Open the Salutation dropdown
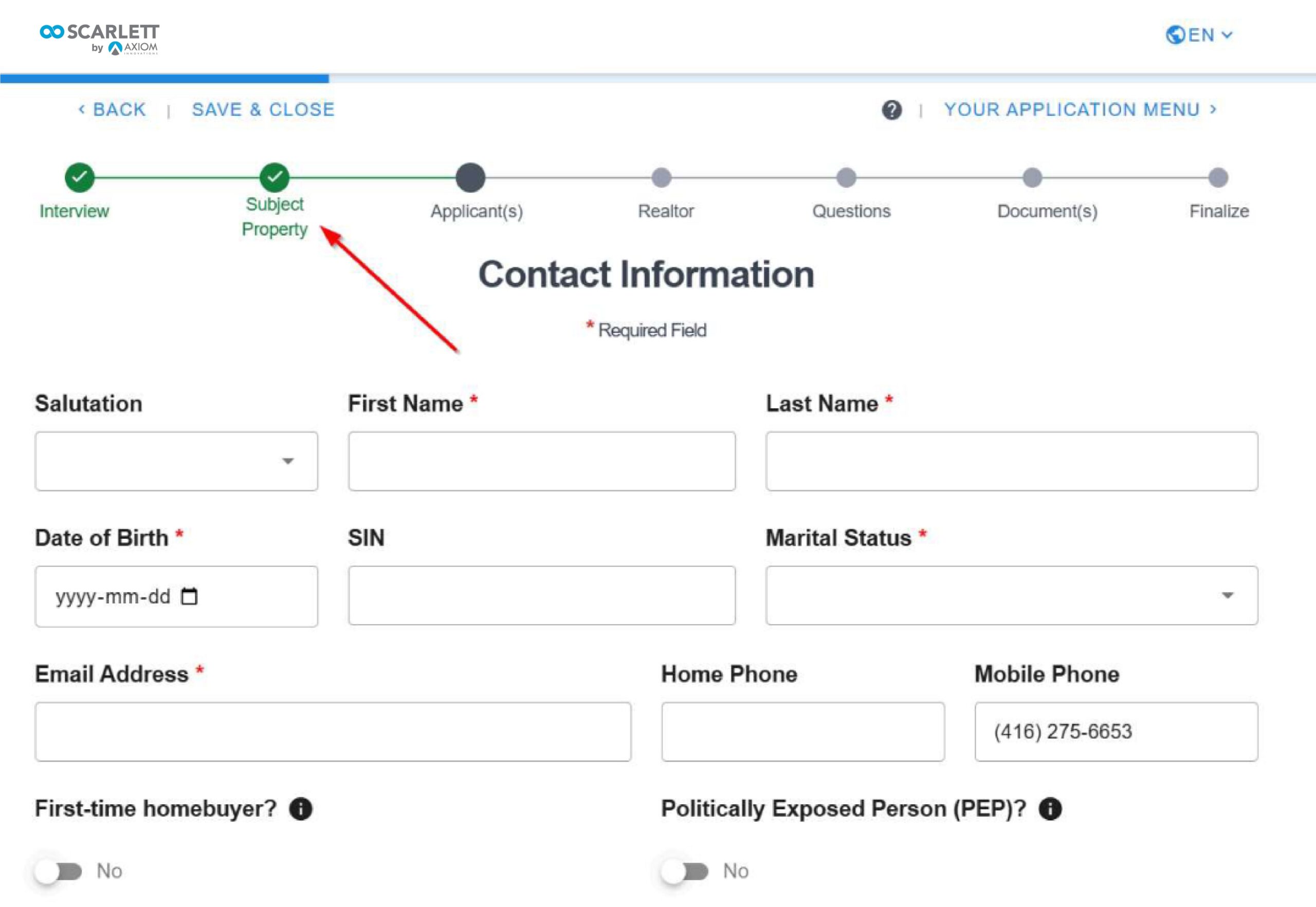Image resolution: width=1316 pixels, height=907 pixels. point(176,461)
